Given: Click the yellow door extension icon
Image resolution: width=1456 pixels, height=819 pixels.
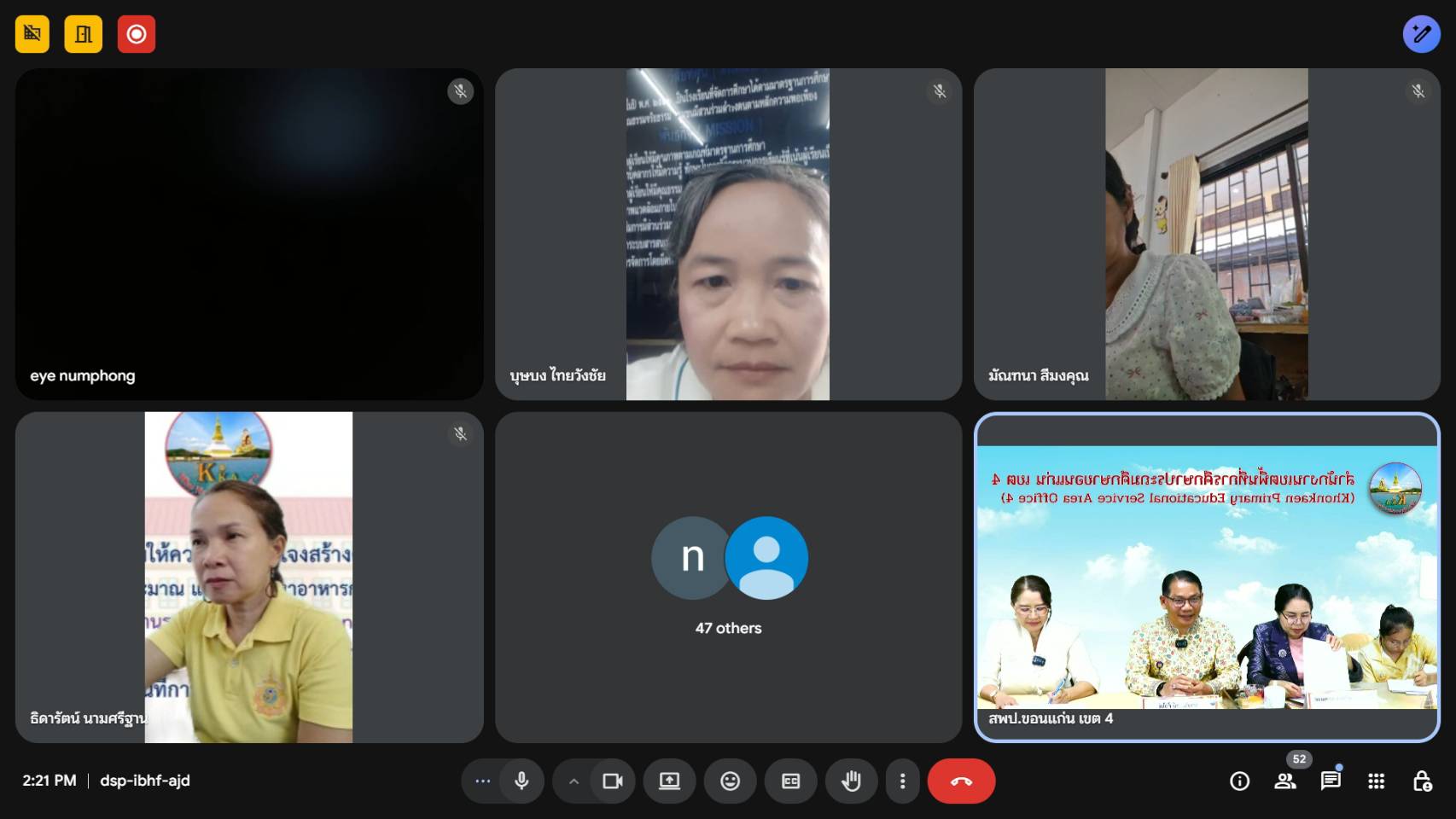Looking at the screenshot, I should click(x=84, y=34).
